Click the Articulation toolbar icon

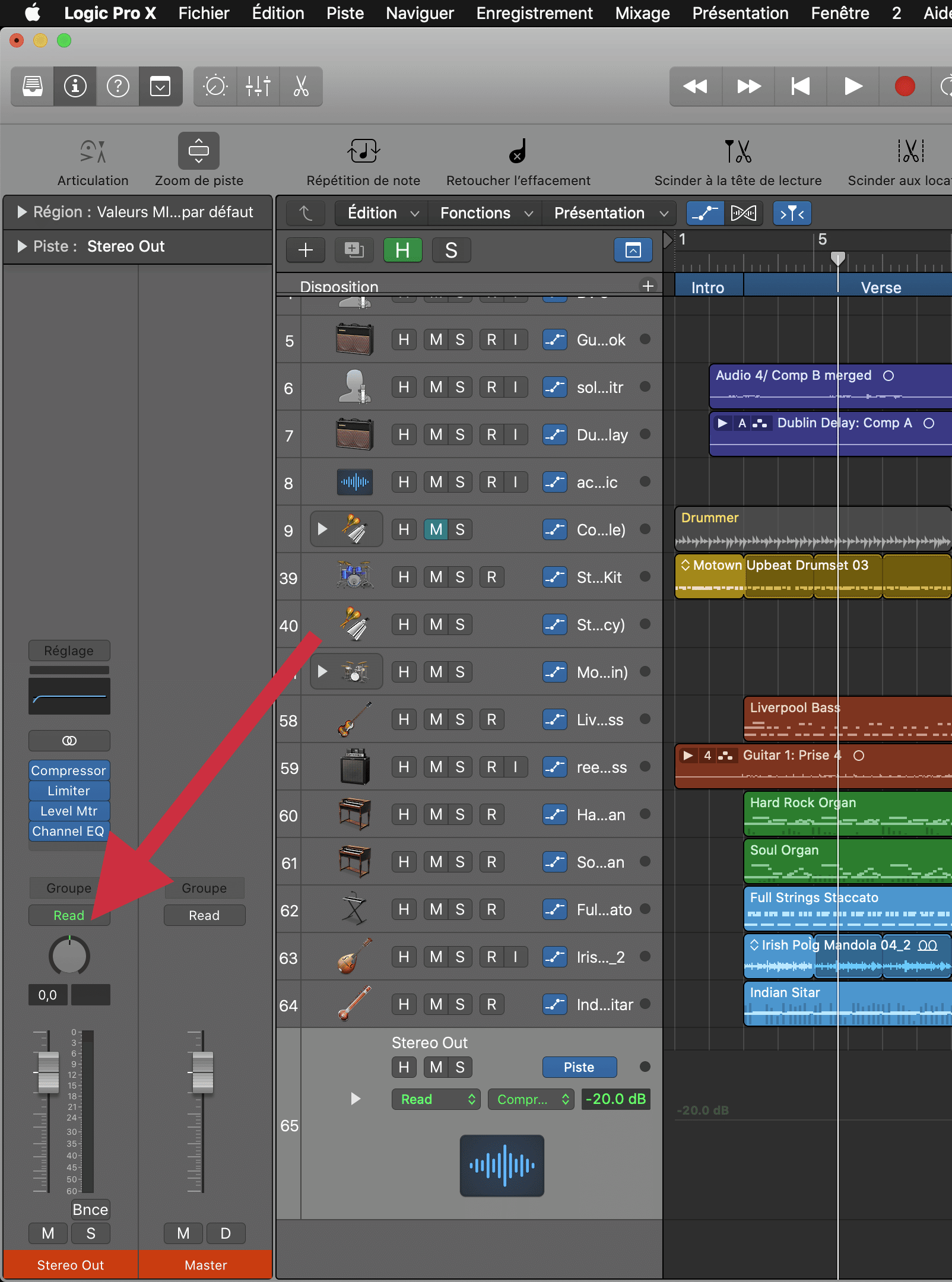pyautogui.click(x=93, y=151)
